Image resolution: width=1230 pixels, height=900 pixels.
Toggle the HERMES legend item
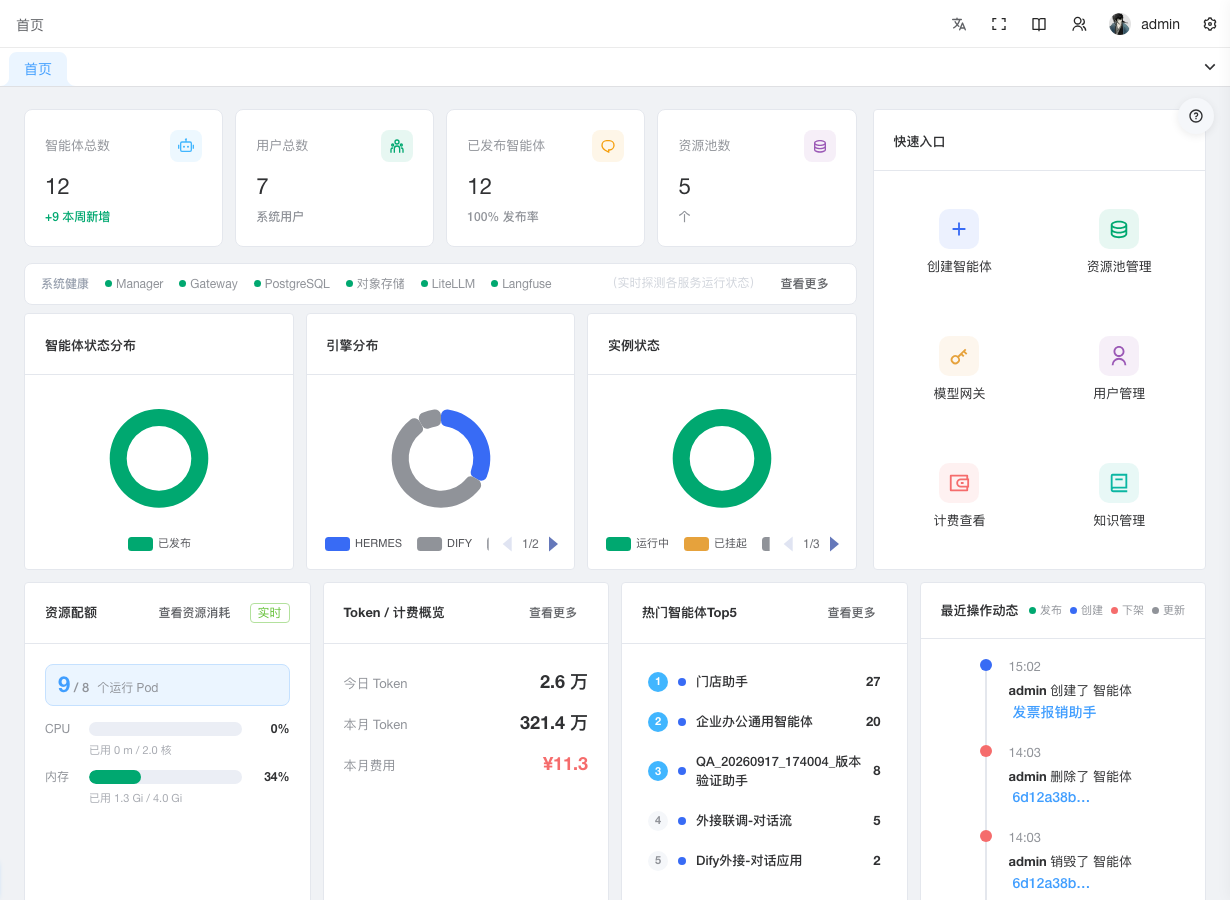tap(364, 544)
